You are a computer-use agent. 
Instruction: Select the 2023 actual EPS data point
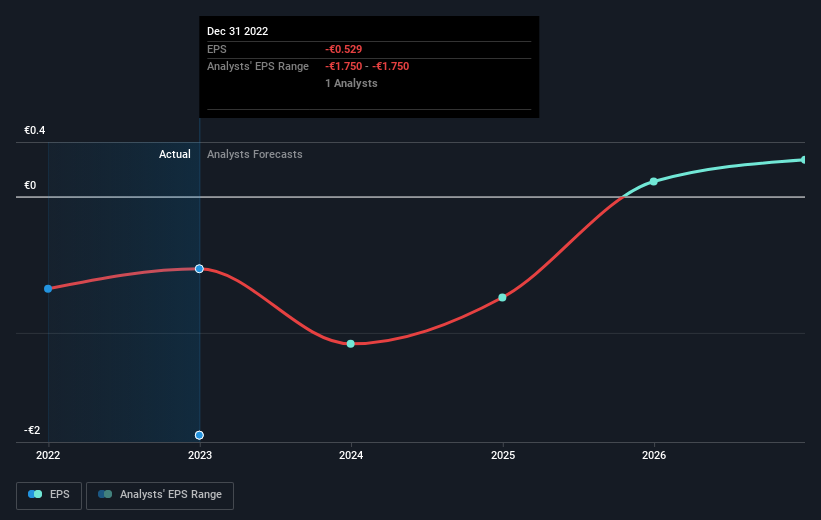click(199, 269)
